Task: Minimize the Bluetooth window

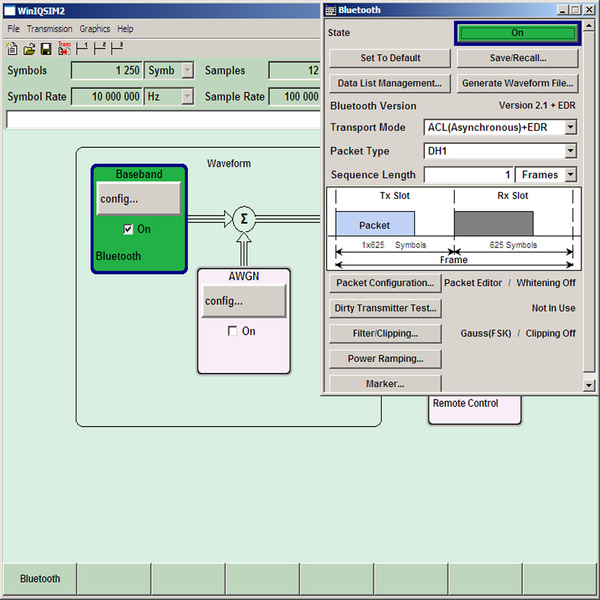Action: (562, 10)
